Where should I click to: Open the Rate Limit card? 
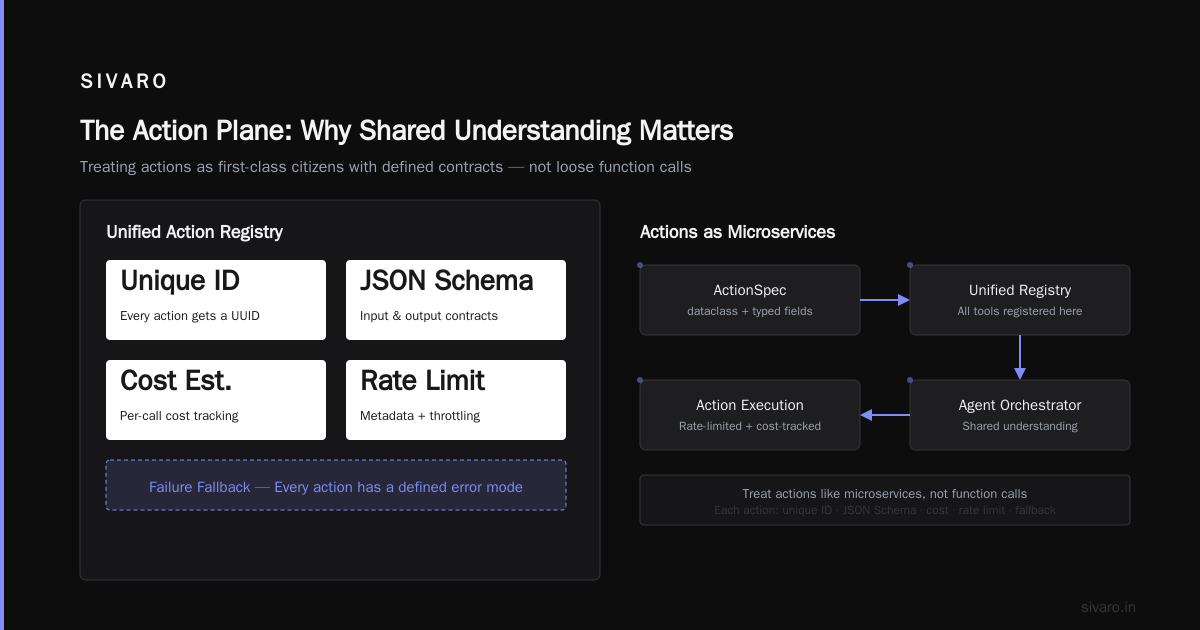456,400
